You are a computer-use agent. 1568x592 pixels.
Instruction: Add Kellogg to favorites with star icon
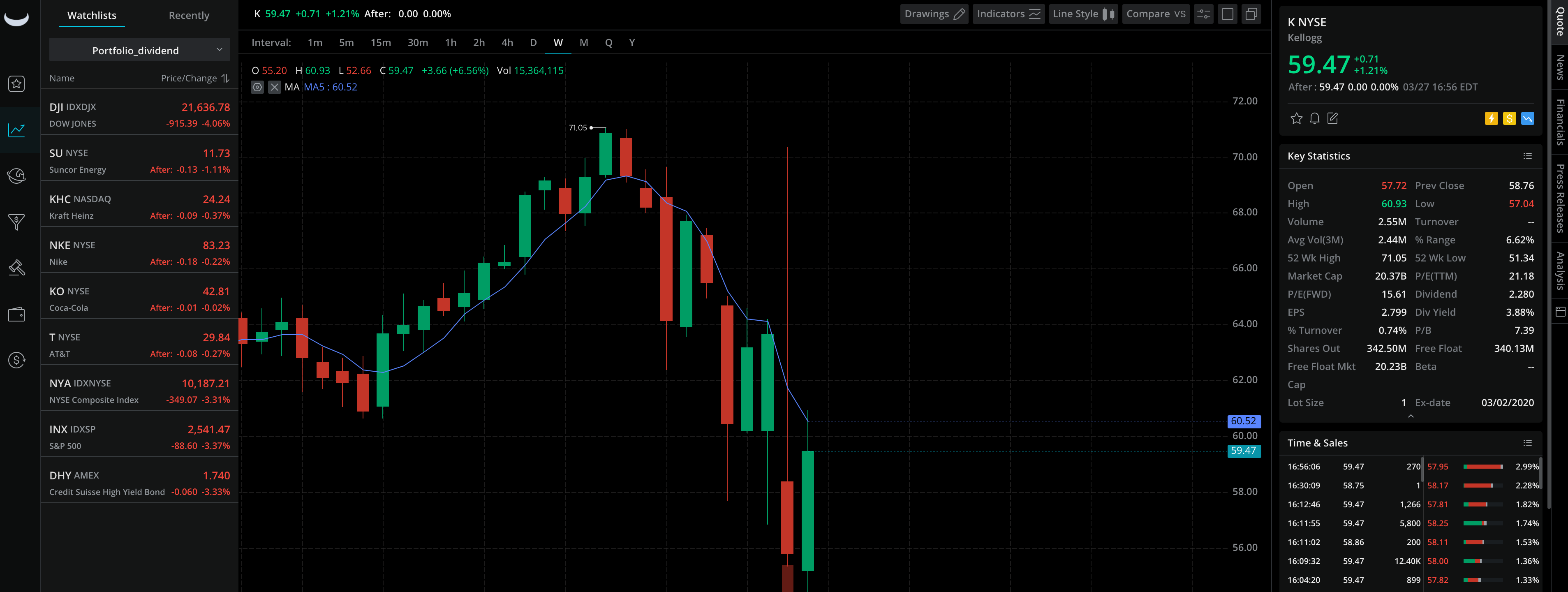pyautogui.click(x=1296, y=118)
